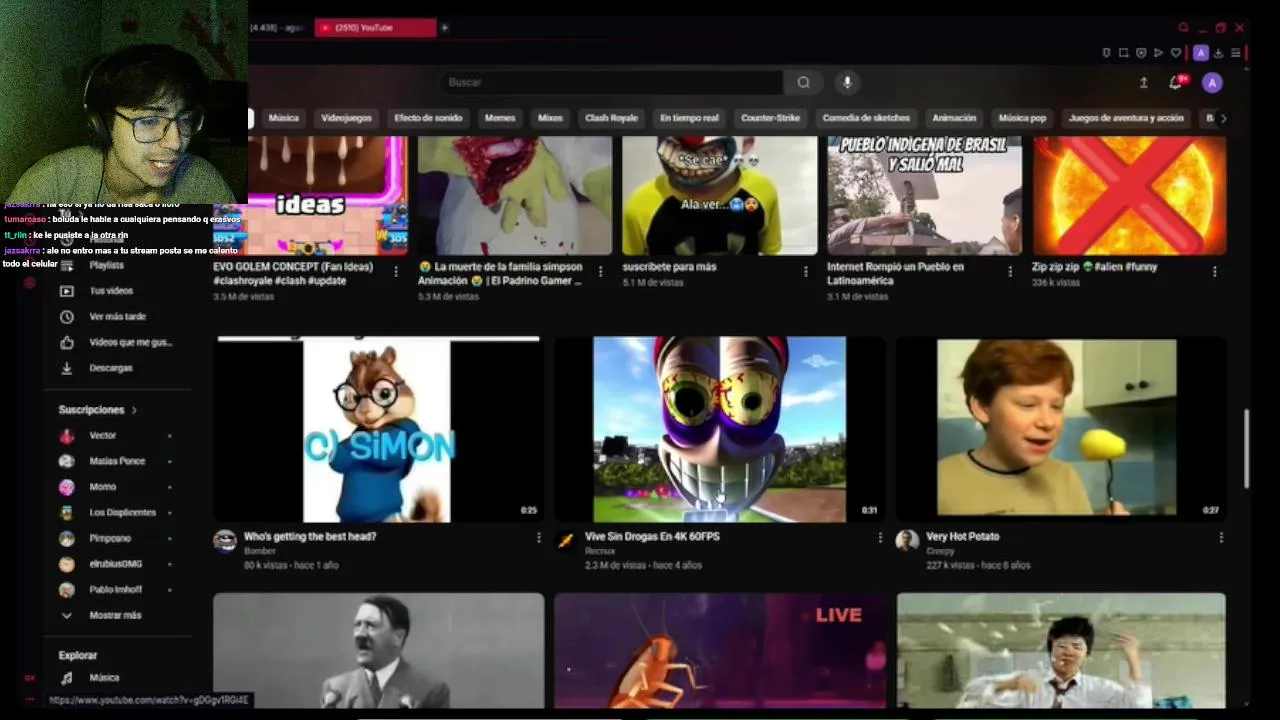
Task: Select the Clash Royale filter chip
Action: (611, 118)
